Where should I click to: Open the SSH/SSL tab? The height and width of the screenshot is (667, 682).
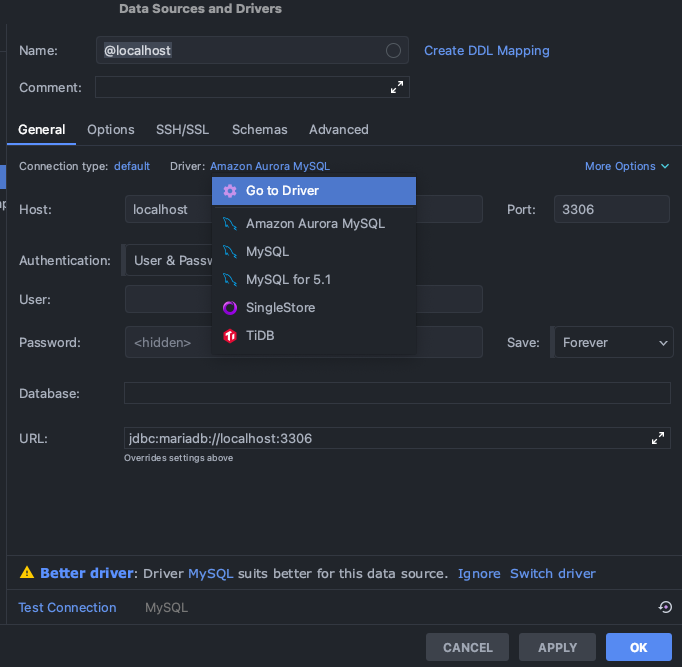182,130
